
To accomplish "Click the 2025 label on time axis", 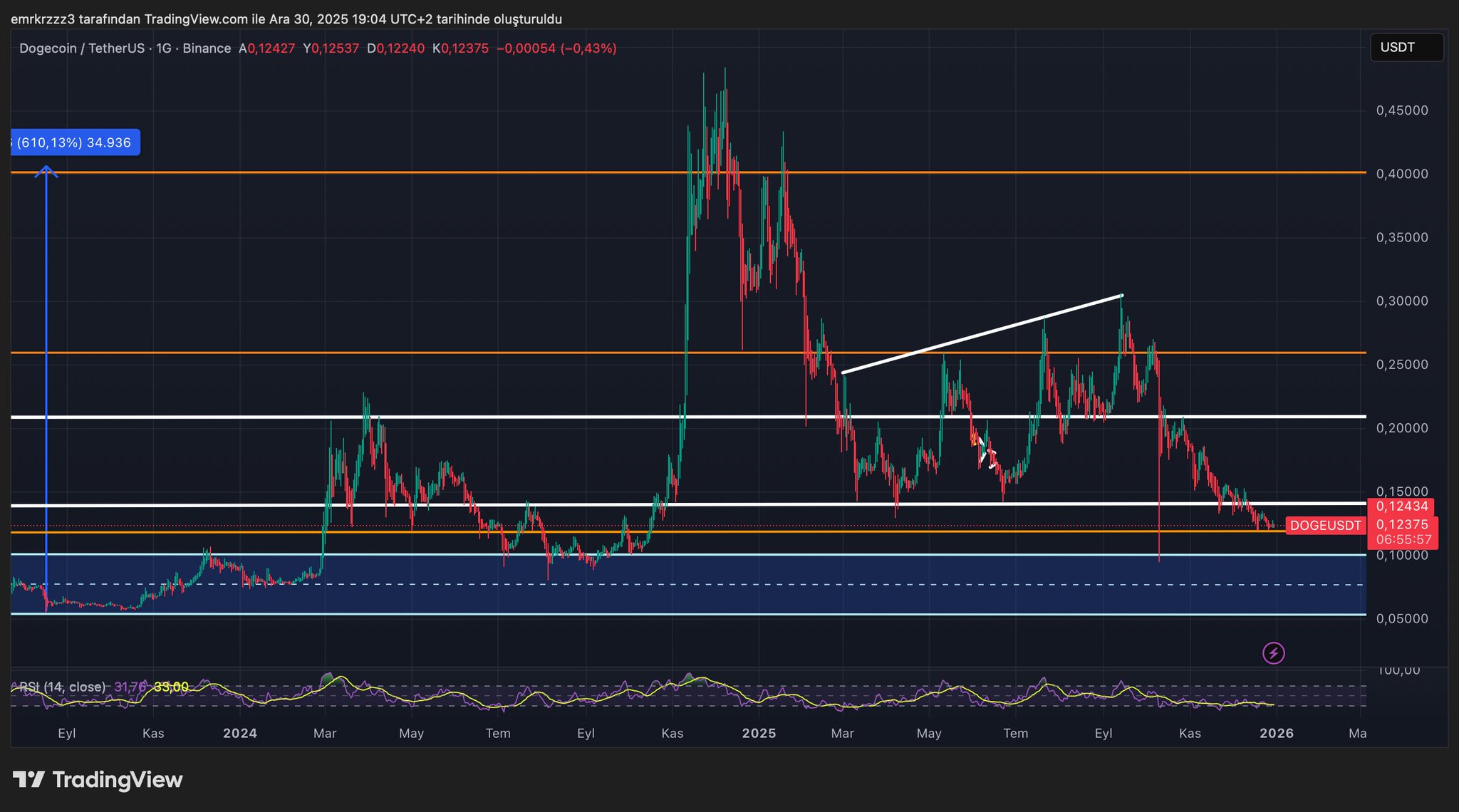I will (759, 733).
